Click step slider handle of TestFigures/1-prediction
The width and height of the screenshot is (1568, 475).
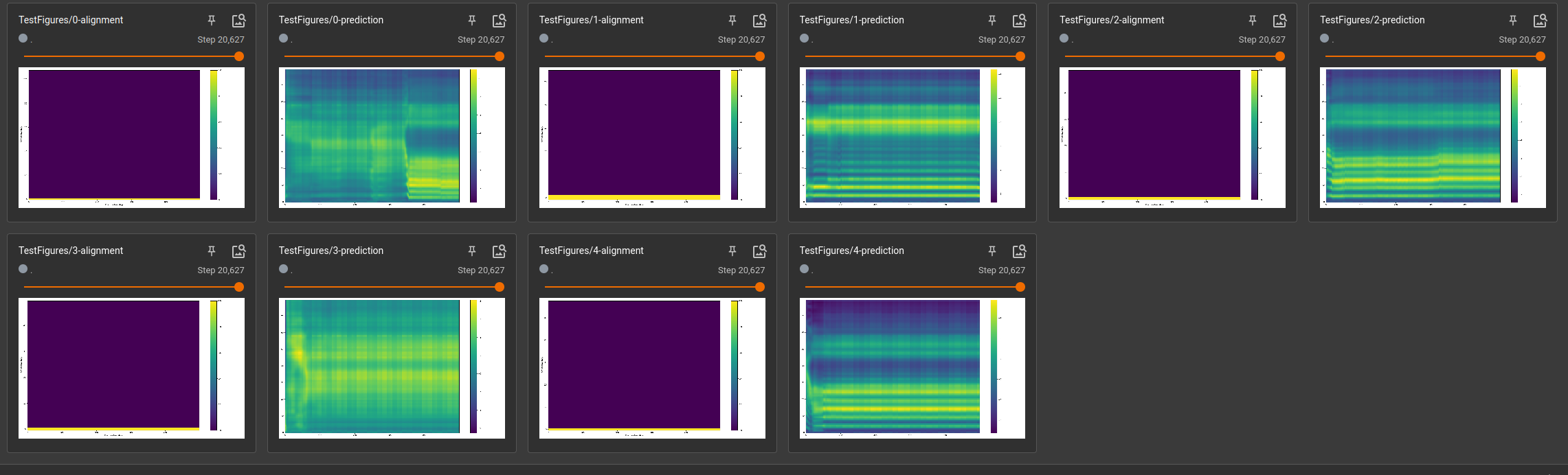tap(1020, 56)
